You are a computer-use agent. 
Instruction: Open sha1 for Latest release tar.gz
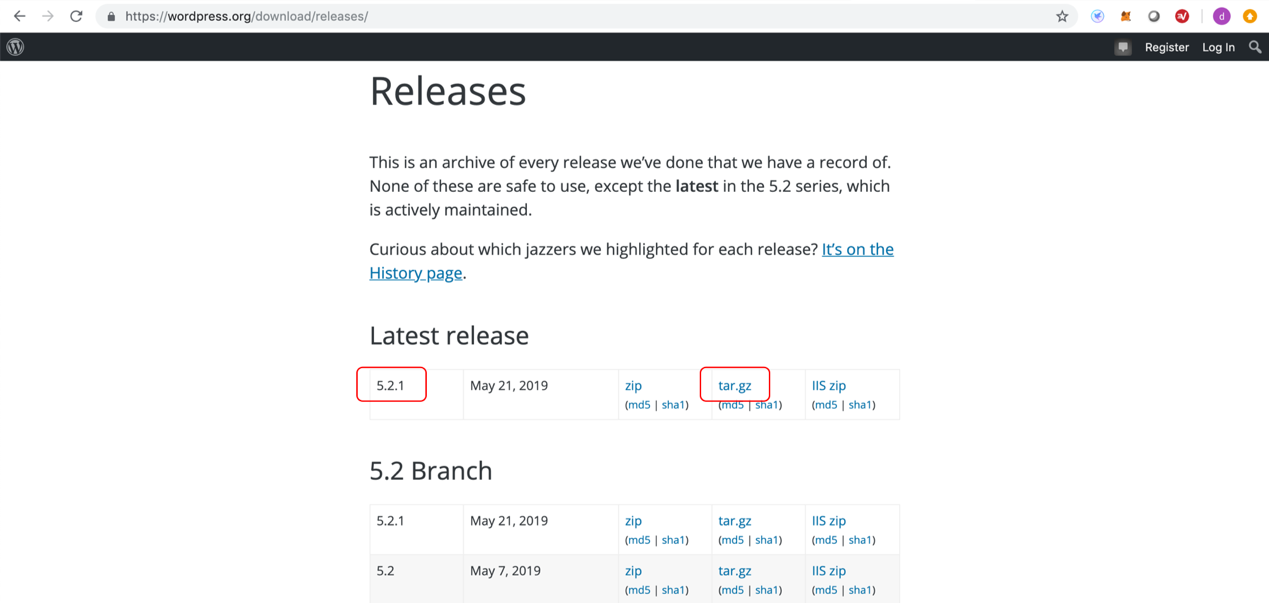(767, 405)
